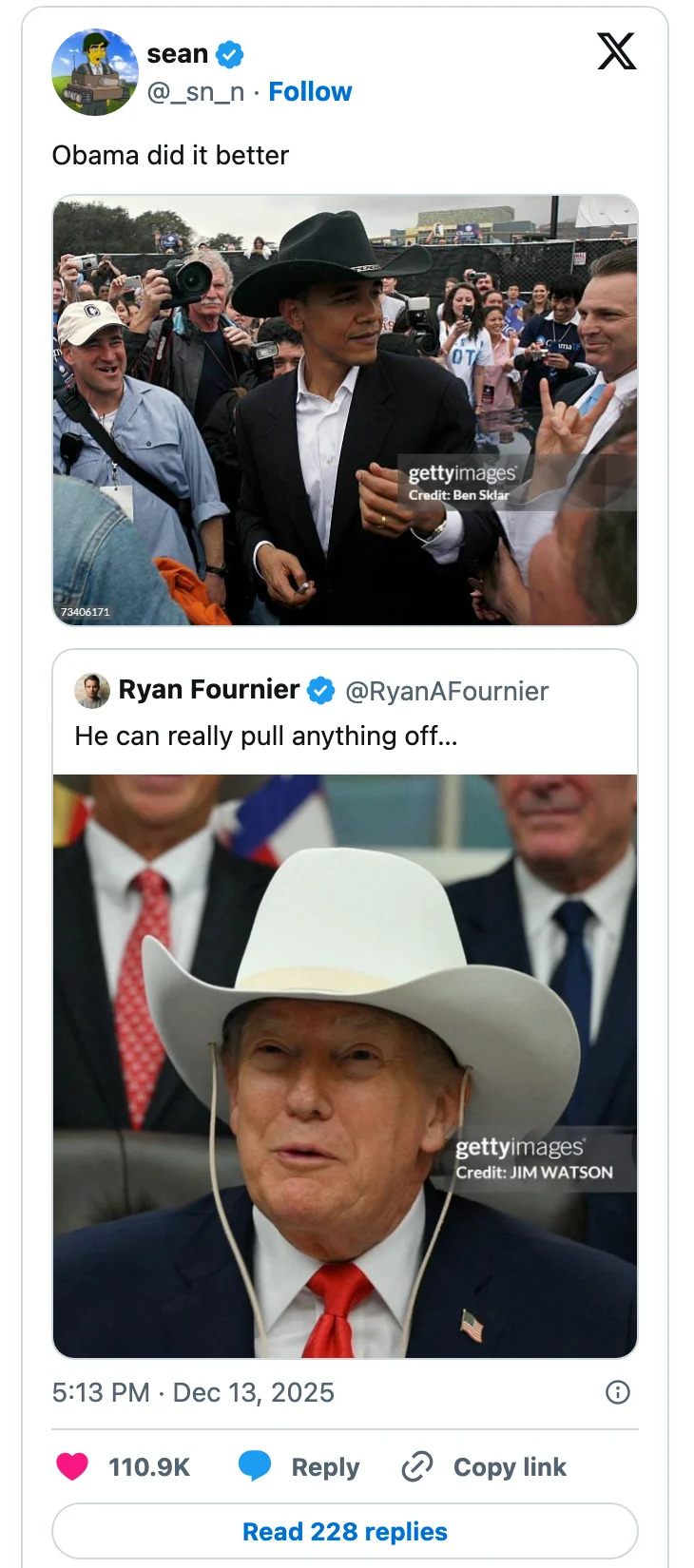Open the 5:13 PM Dec 13, 2025 timestamp
694x1568 pixels.
tap(193, 1392)
